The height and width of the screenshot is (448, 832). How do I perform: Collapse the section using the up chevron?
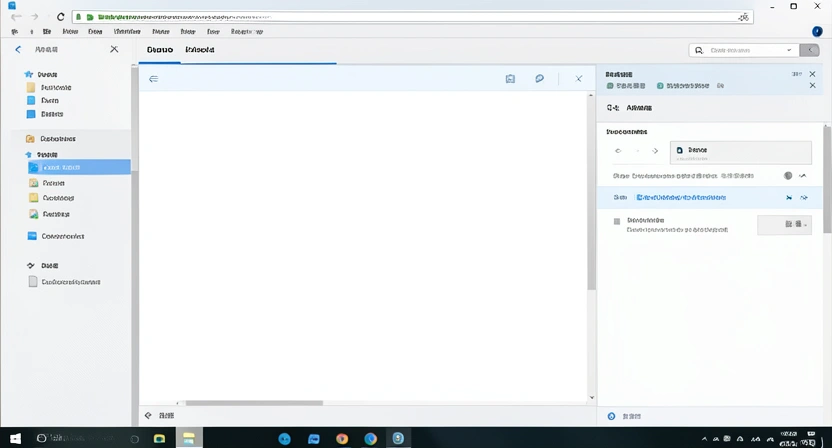tap(803, 176)
